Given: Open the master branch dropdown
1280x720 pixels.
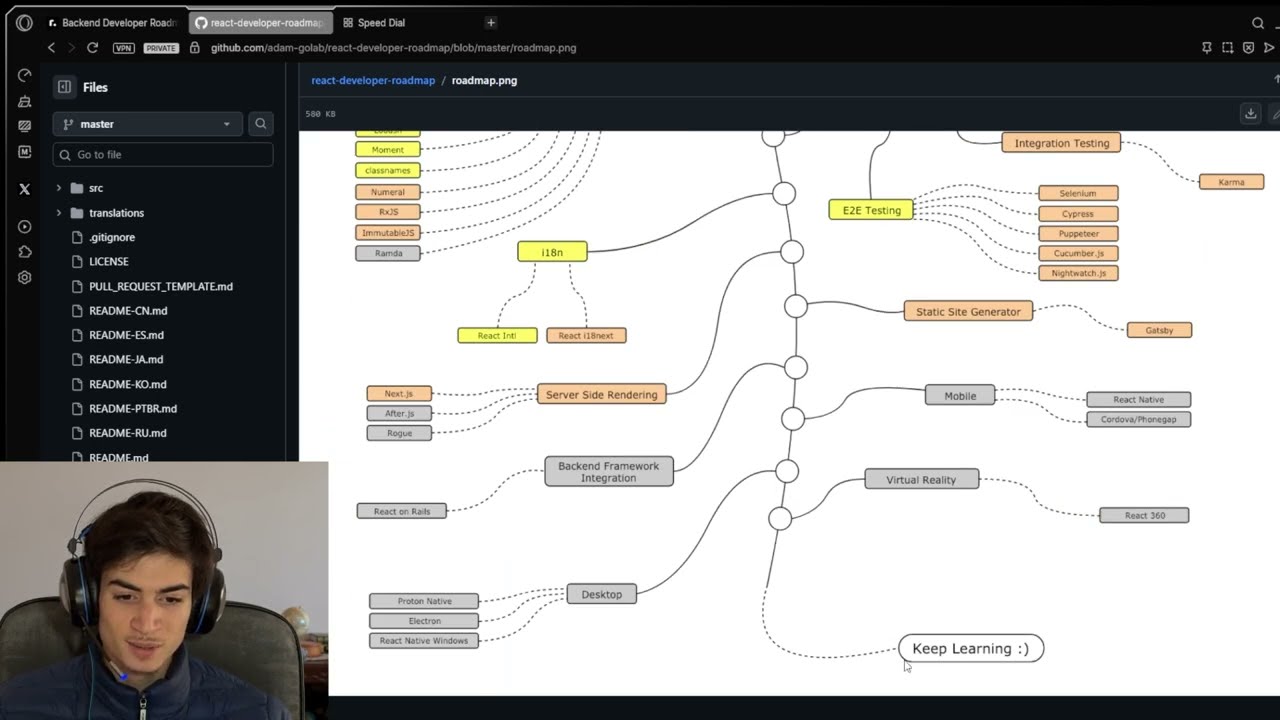Looking at the screenshot, I should coord(147,124).
